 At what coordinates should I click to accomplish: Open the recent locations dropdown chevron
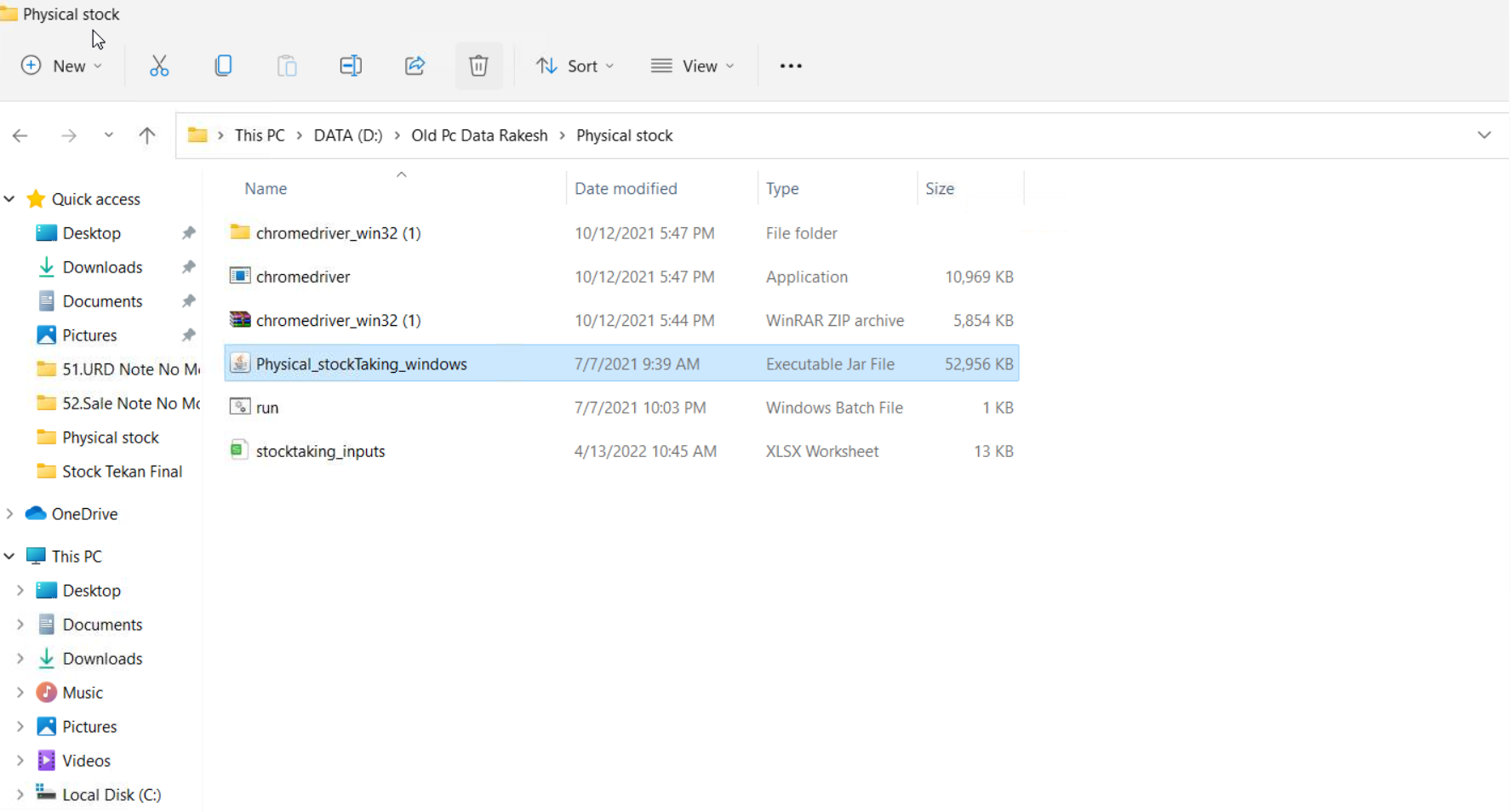coord(109,135)
